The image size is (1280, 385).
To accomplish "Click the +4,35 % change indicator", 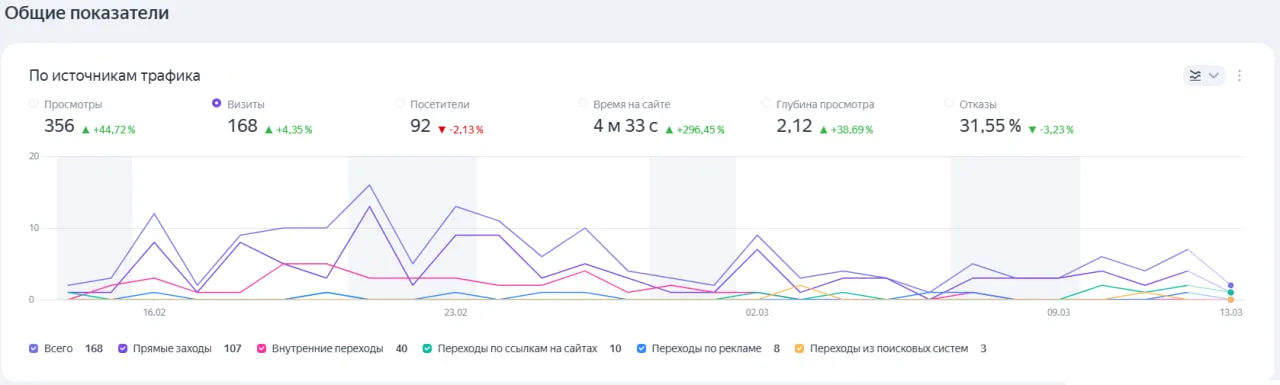I will (289, 130).
